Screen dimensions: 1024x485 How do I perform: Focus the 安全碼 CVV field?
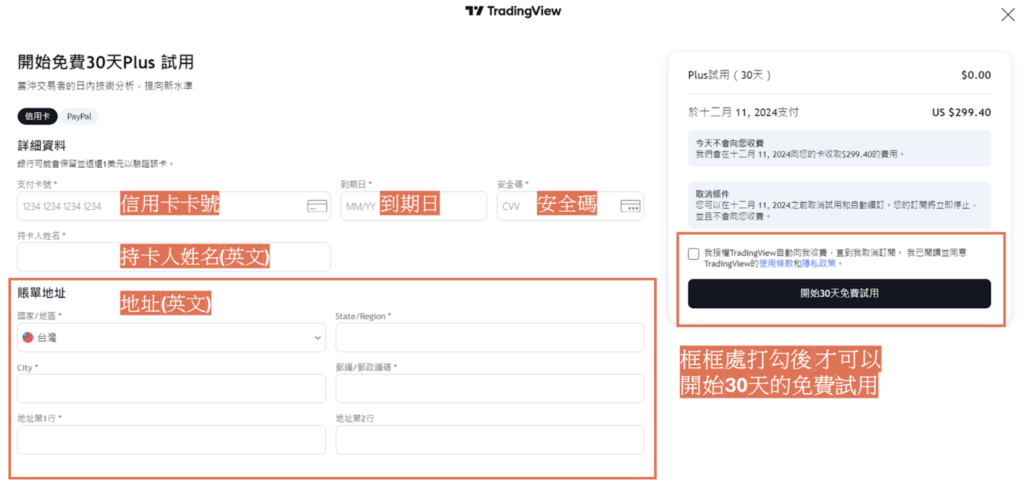[x=570, y=206]
